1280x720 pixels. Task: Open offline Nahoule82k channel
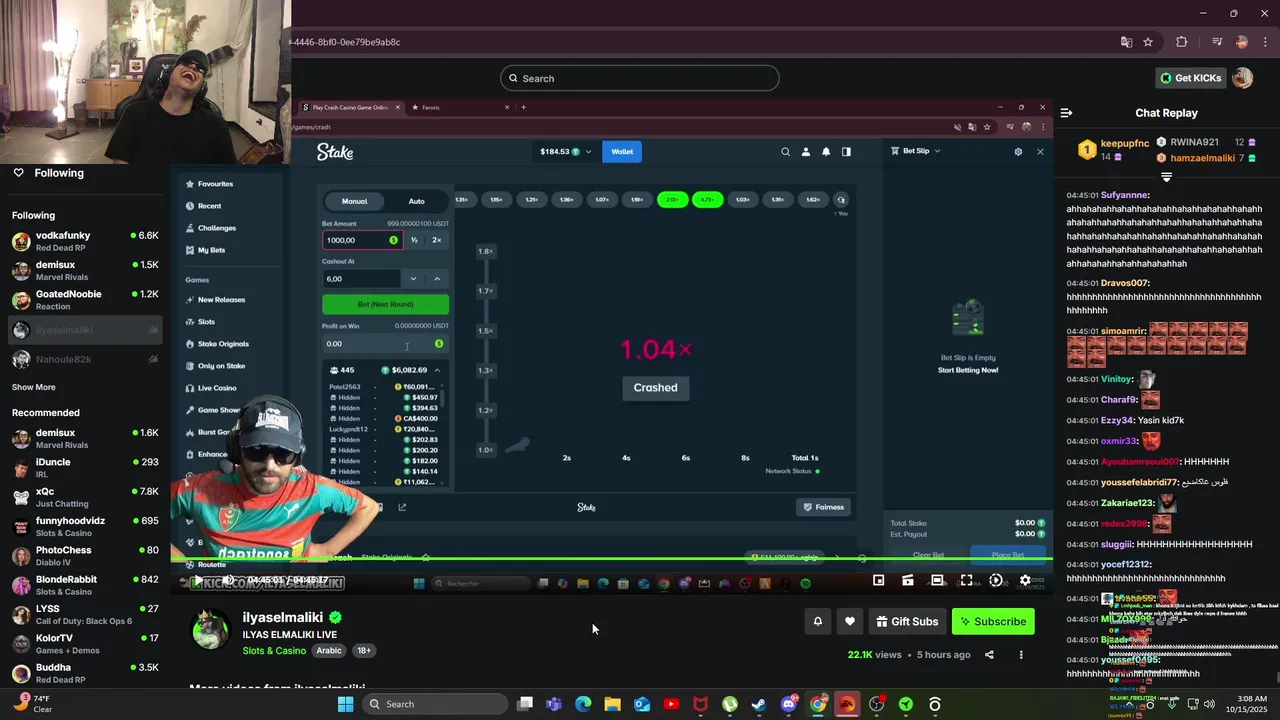[85, 359]
